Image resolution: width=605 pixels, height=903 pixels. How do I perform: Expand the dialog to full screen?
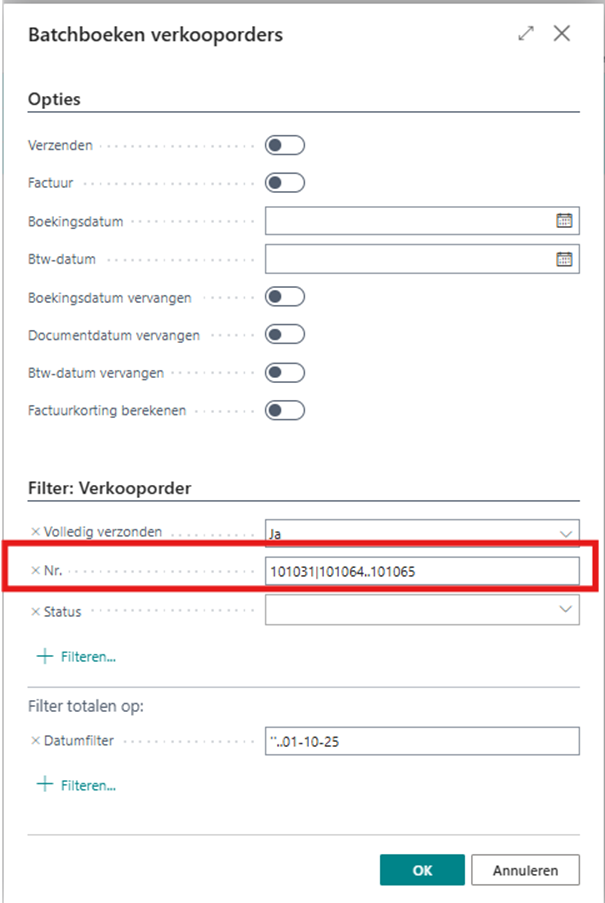click(526, 34)
